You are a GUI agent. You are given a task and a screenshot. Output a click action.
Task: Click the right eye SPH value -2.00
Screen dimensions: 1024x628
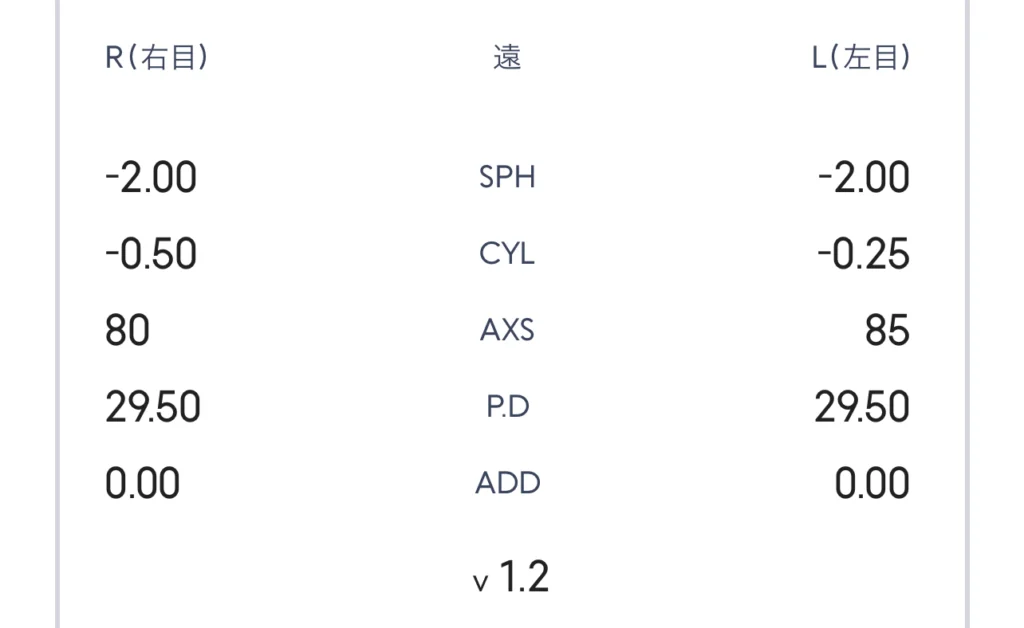tap(151, 178)
